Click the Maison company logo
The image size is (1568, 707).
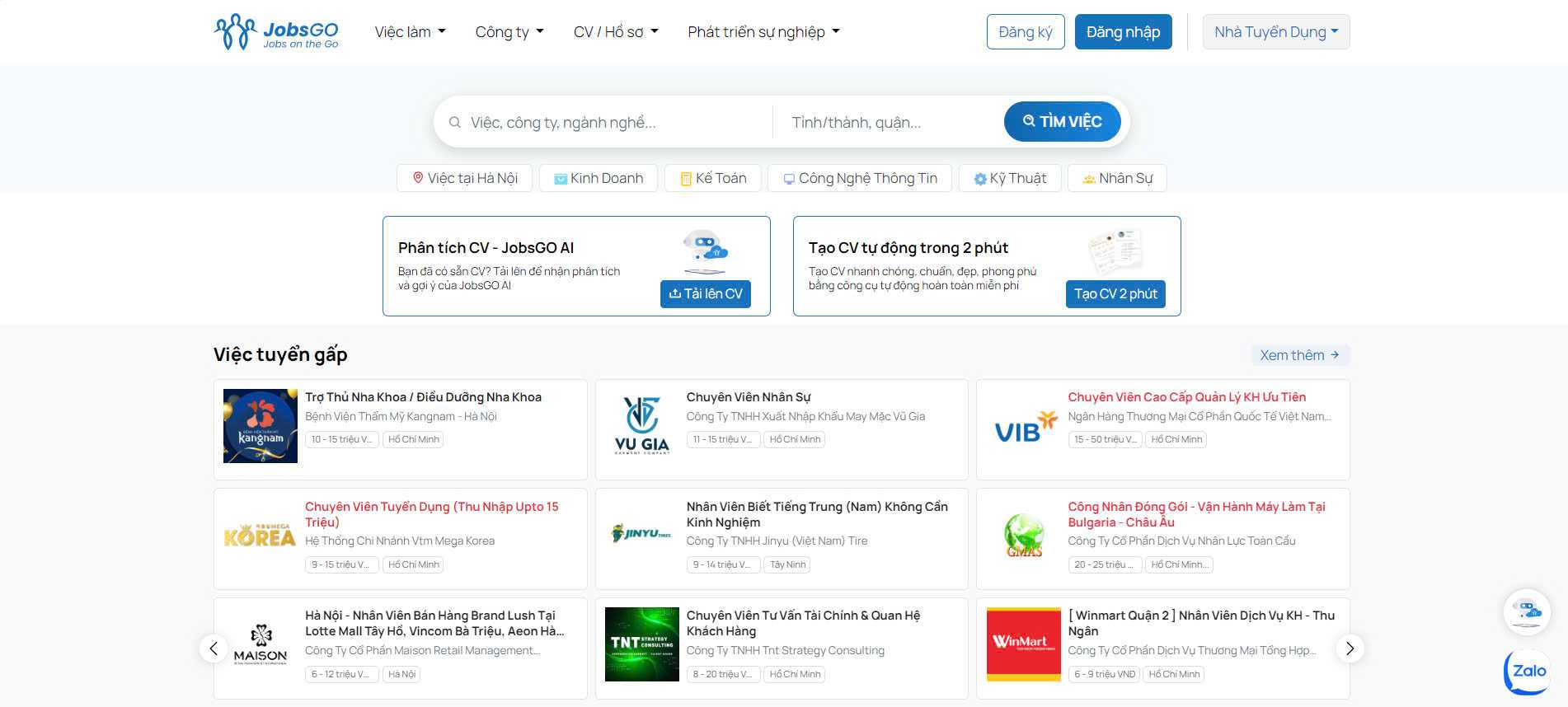coord(261,644)
